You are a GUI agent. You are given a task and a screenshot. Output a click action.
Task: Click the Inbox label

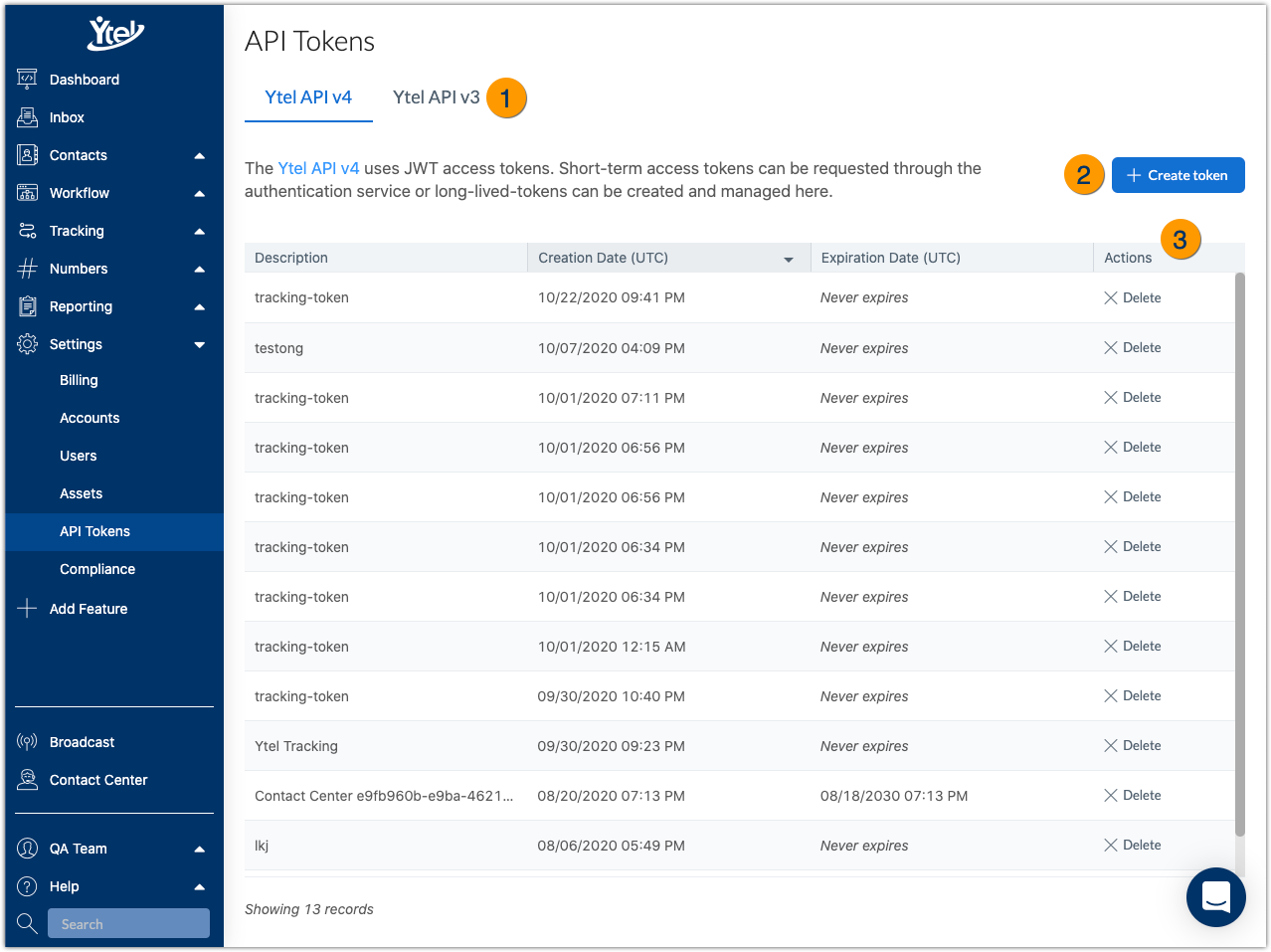67,117
